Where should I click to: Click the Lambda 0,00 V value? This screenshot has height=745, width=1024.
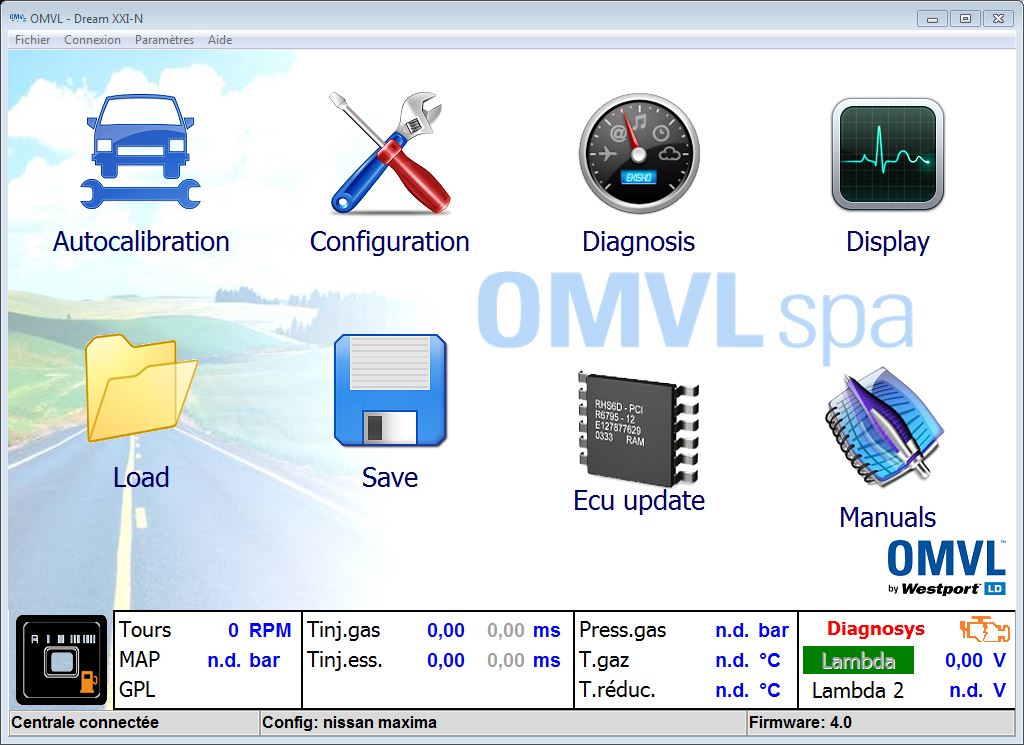pos(975,660)
